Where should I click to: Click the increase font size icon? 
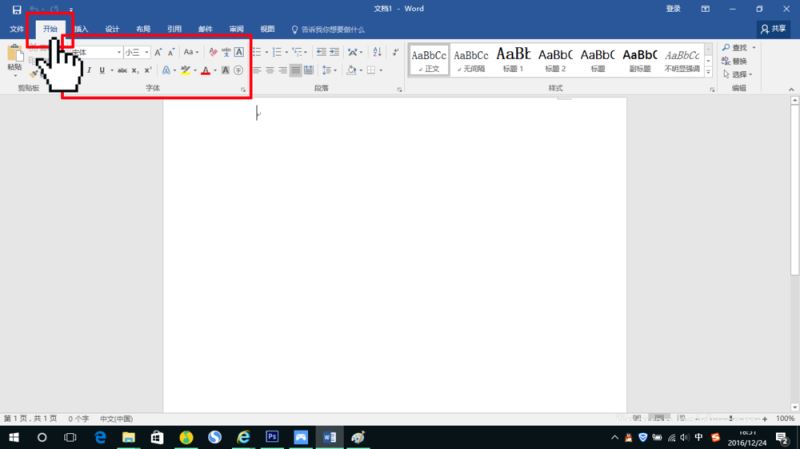(158, 52)
